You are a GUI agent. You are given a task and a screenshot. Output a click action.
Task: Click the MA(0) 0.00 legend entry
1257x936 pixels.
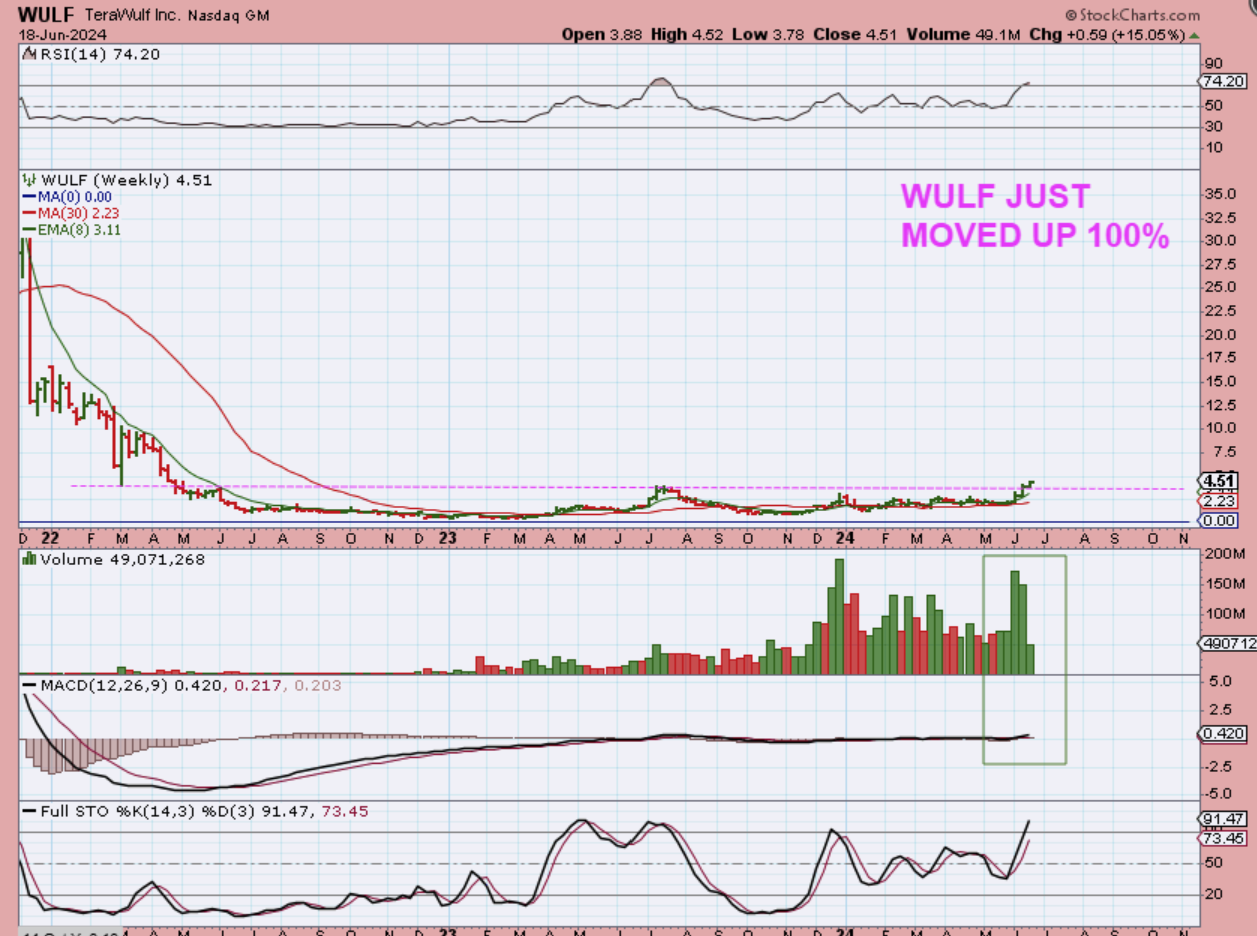point(69,197)
